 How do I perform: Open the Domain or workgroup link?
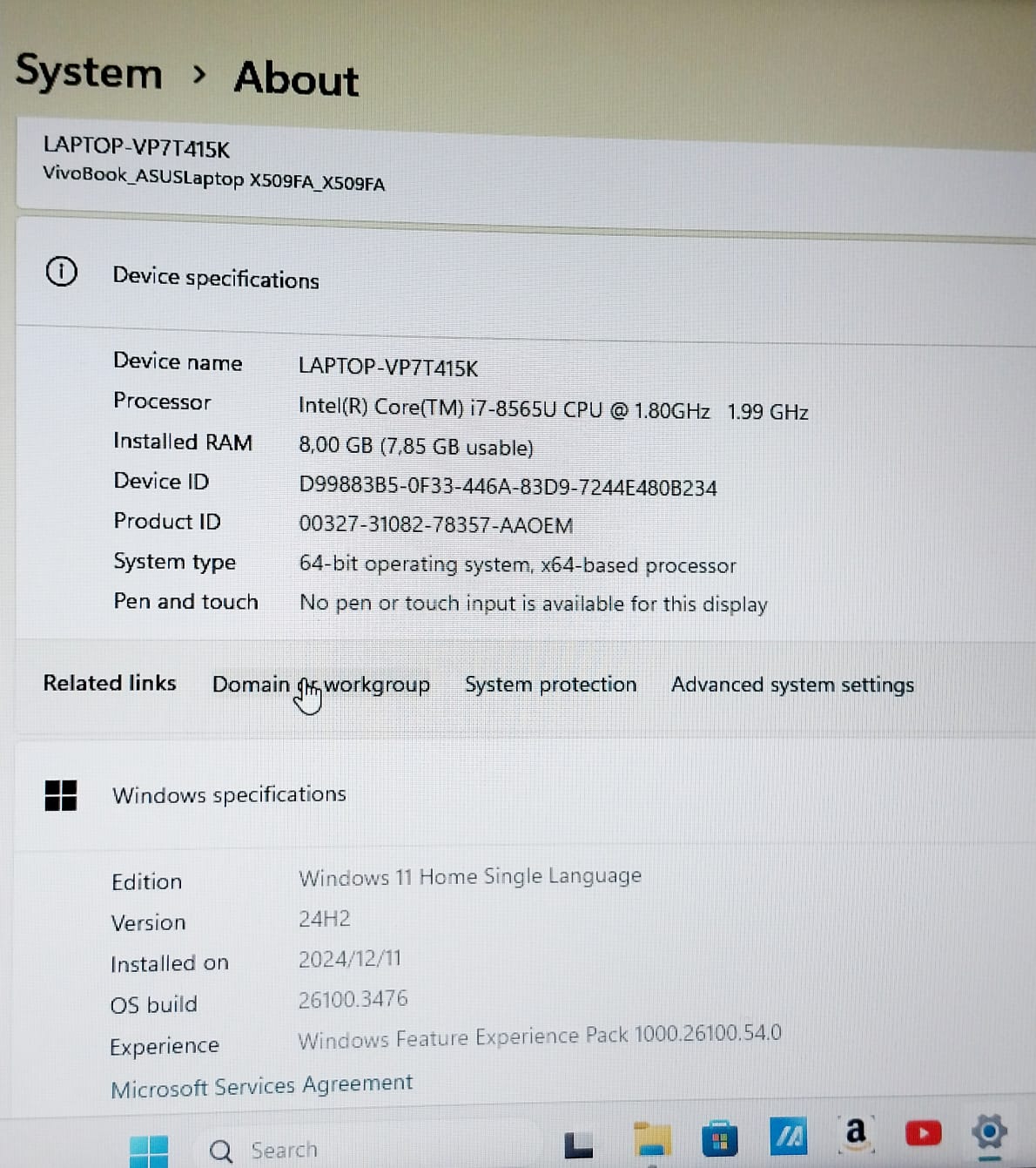tap(320, 685)
